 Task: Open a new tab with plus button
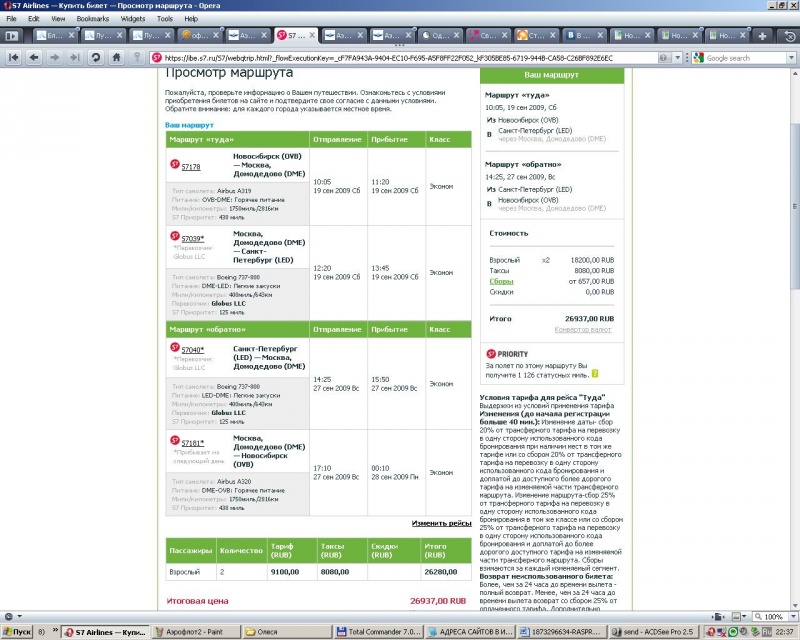pyautogui.click(x=762, y=36)
